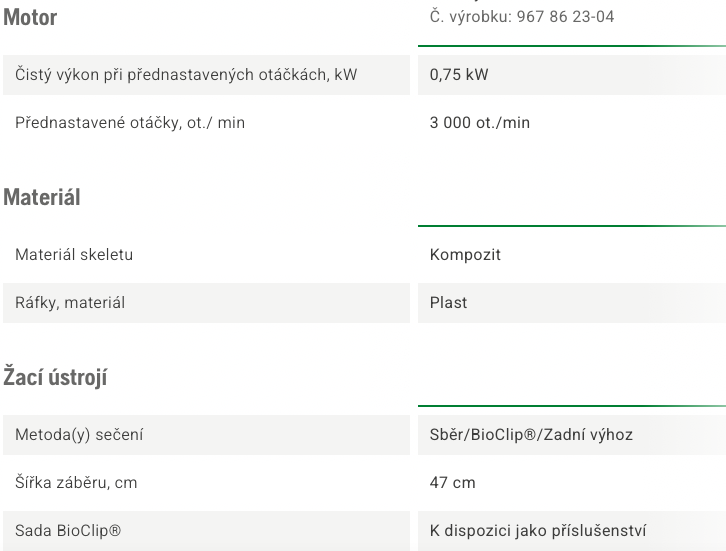Click the Ráfky, materiál row label

70,303
